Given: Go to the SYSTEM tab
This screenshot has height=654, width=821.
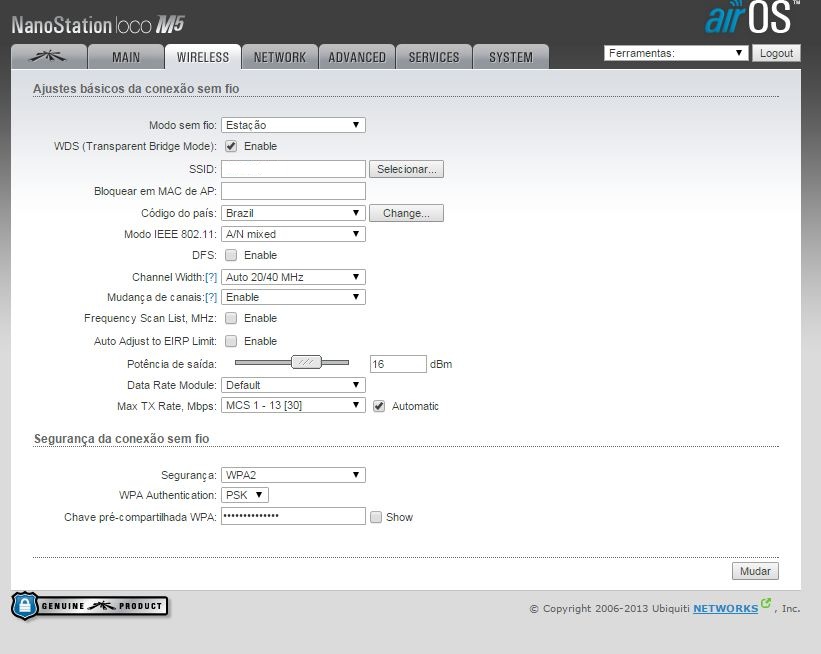Looking at the screenshot, I should click(511, 57).
